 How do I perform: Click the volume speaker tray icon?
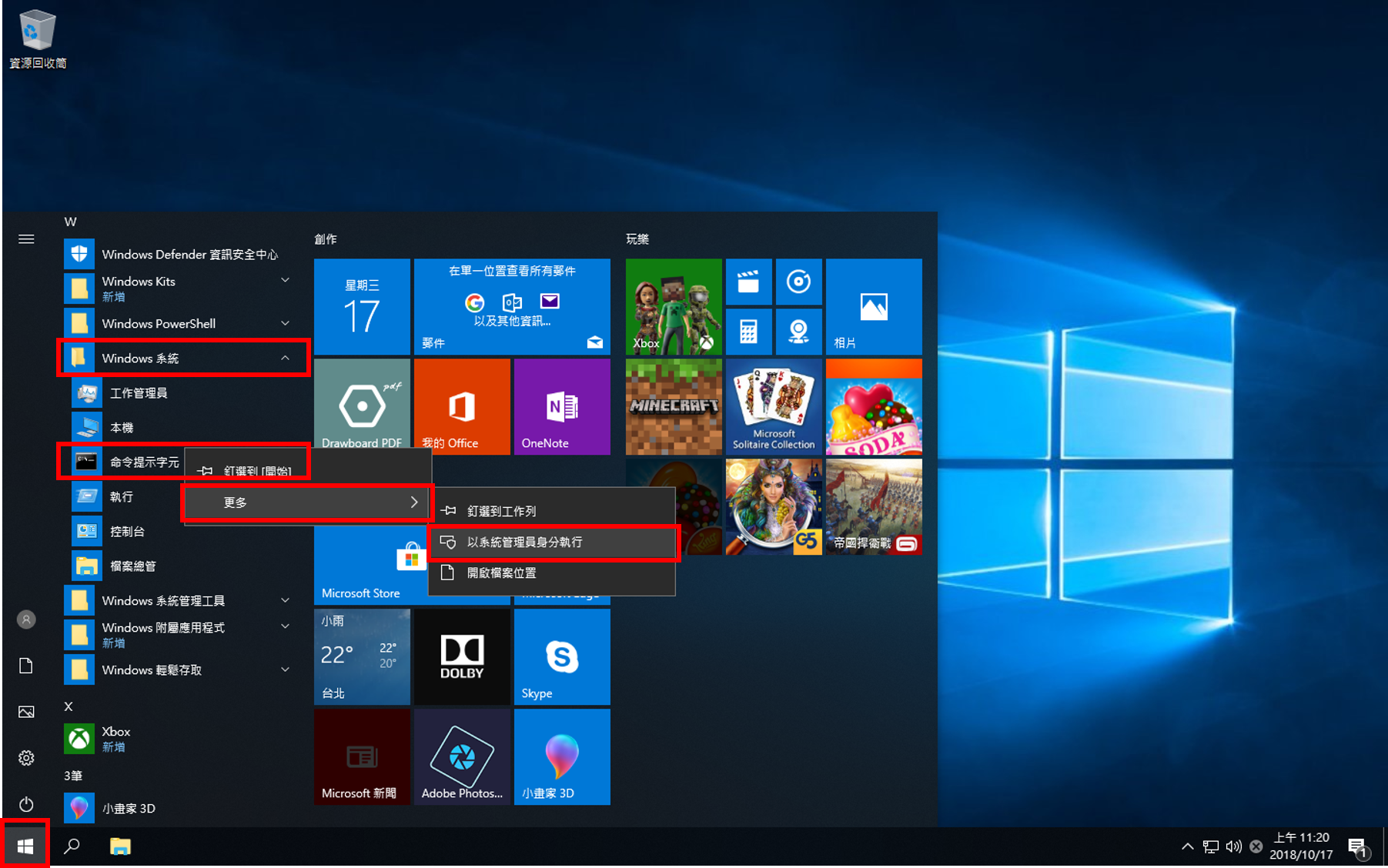click(x=1233, y=846)
